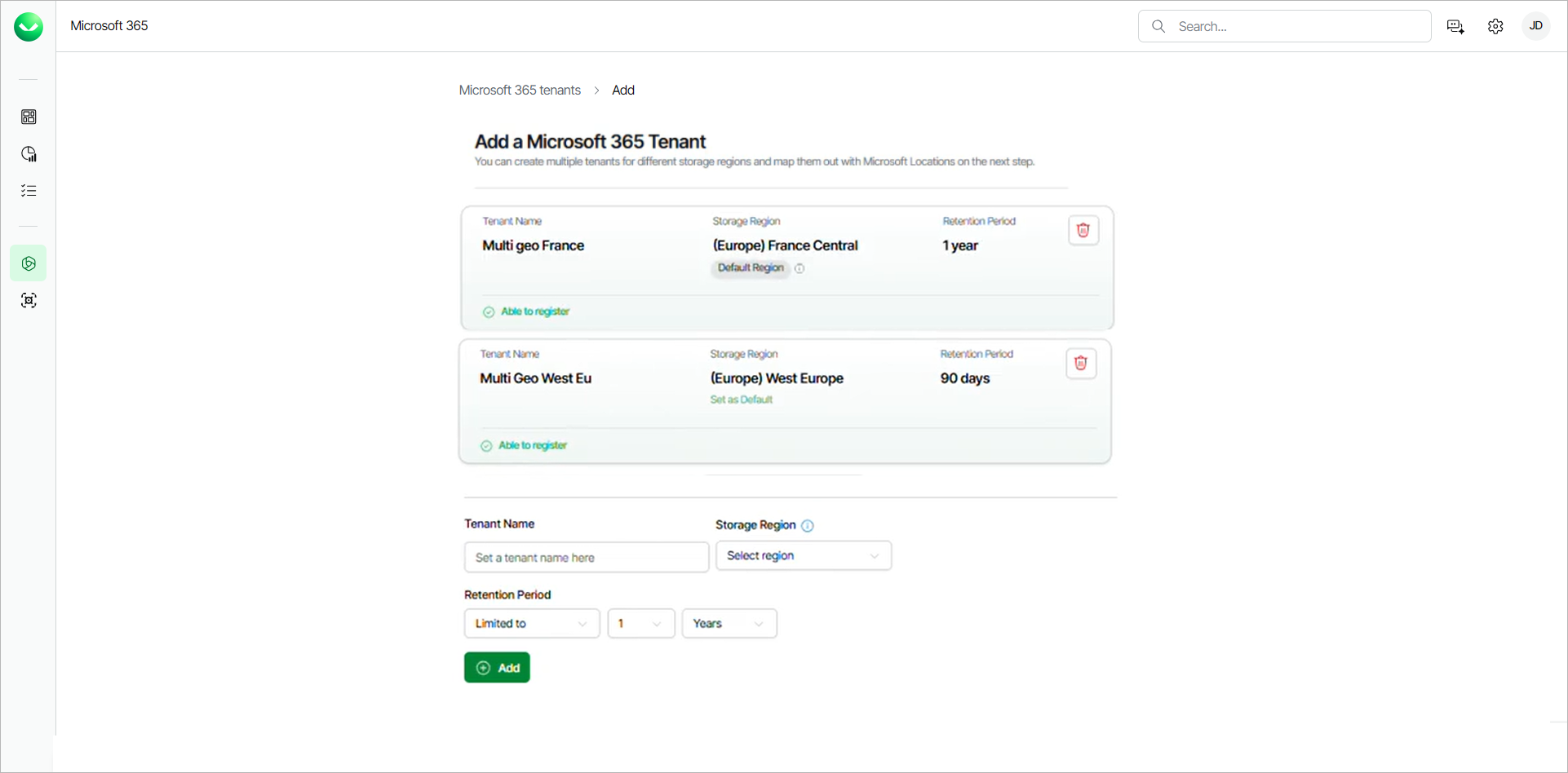Image resolution: width=1568 pixels, height=773 pixels.
Task: Click the Multi Geo West Eu tenant name
Action: [535, 378]
